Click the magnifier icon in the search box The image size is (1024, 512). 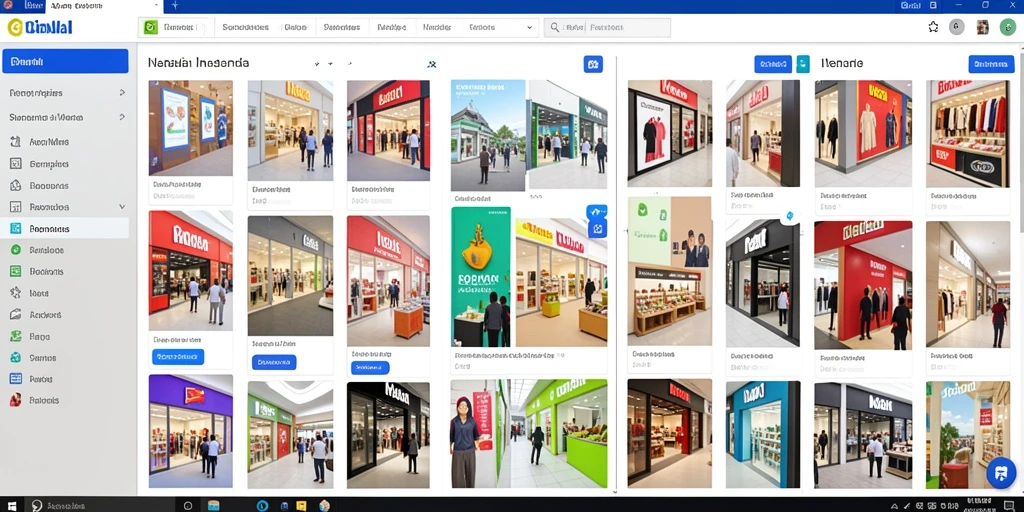pos(554,27)
